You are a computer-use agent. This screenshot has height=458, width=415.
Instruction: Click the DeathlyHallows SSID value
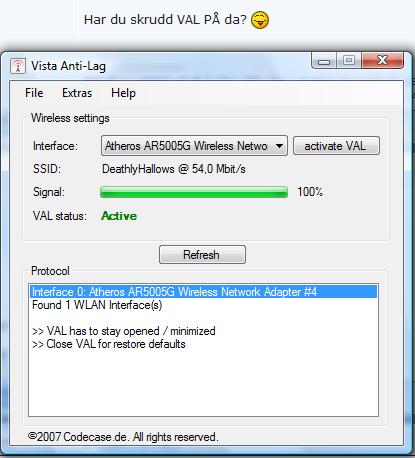pyautogui.click(x=174, y=169)
